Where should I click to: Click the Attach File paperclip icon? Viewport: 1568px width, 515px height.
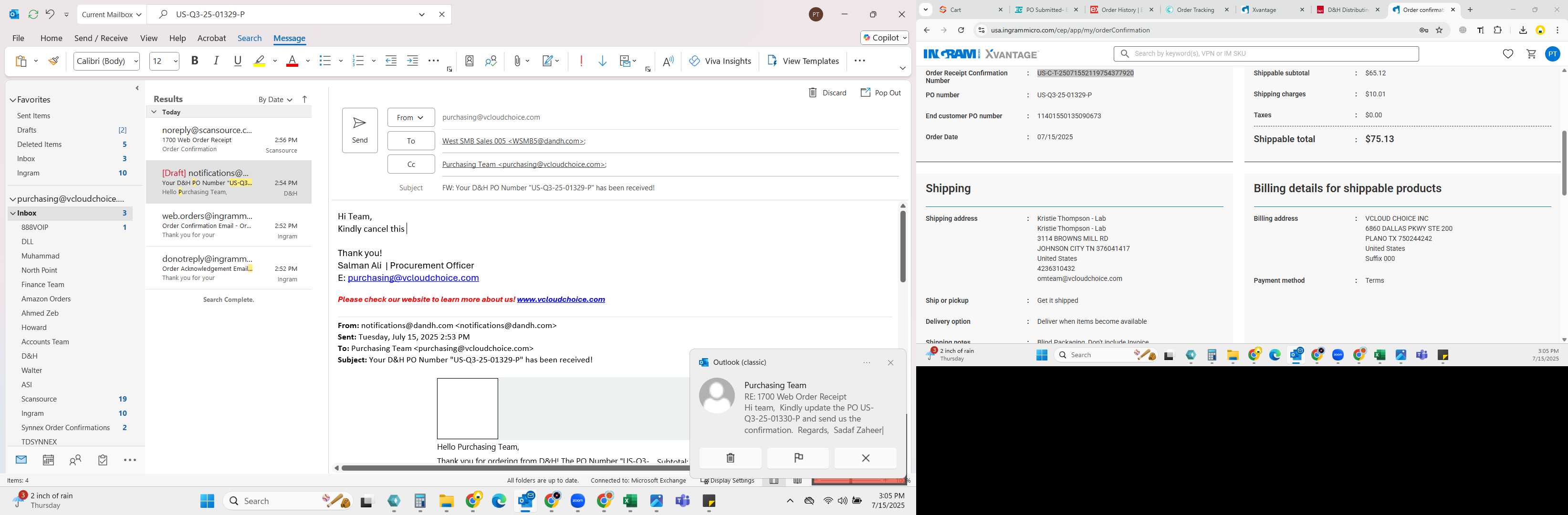point(517,61)
